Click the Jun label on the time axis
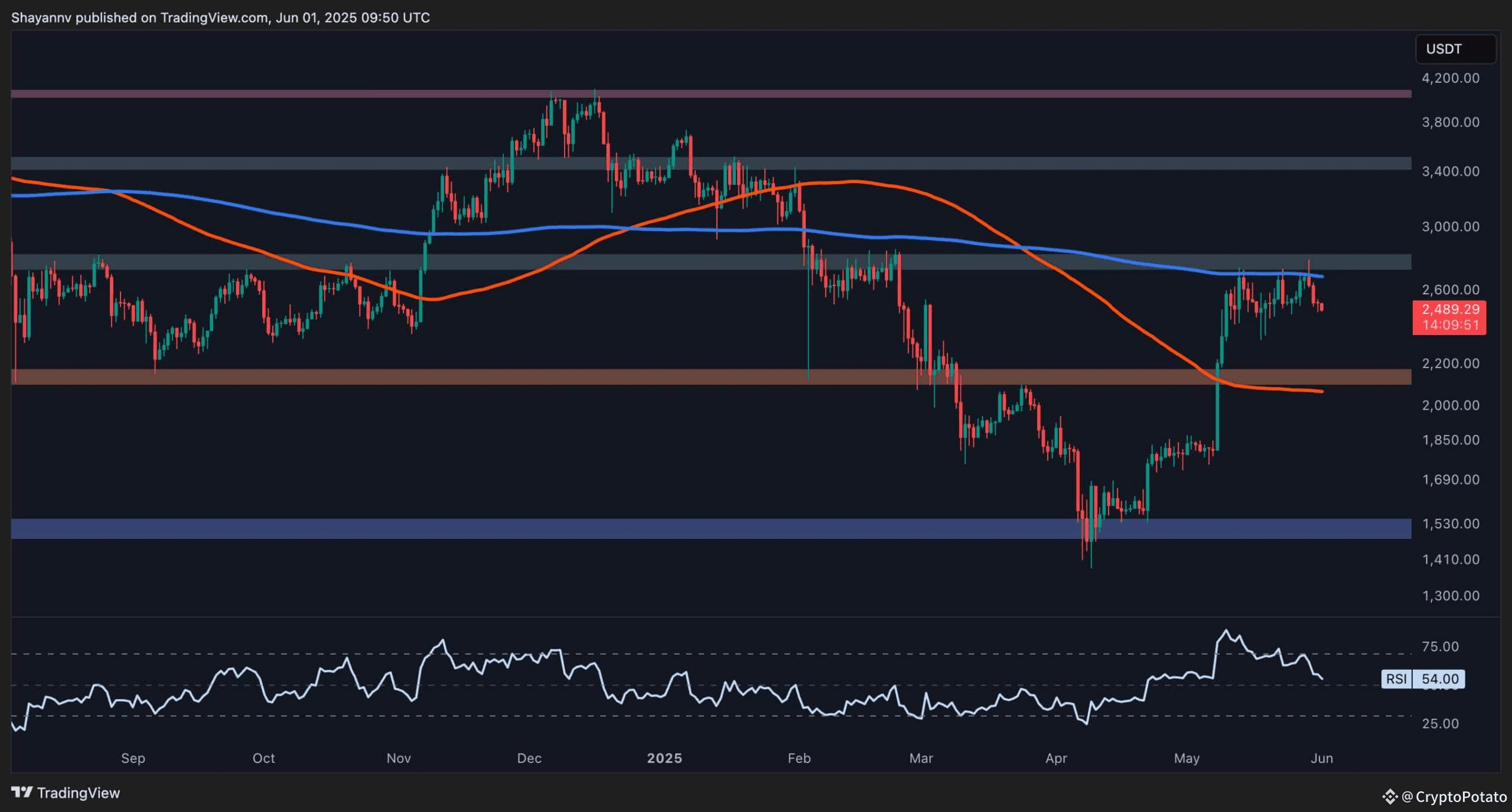The height and width of the screenshot is (812, 1512). coord(1323,758)
